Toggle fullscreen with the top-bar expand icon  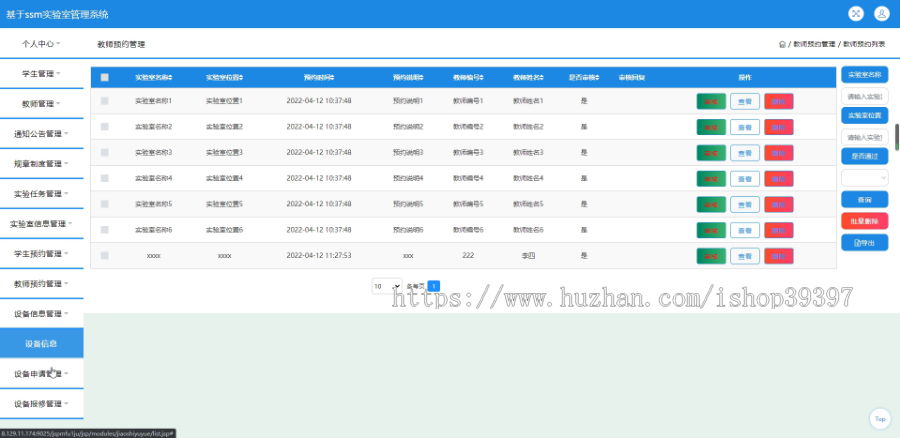coord(856,14)
